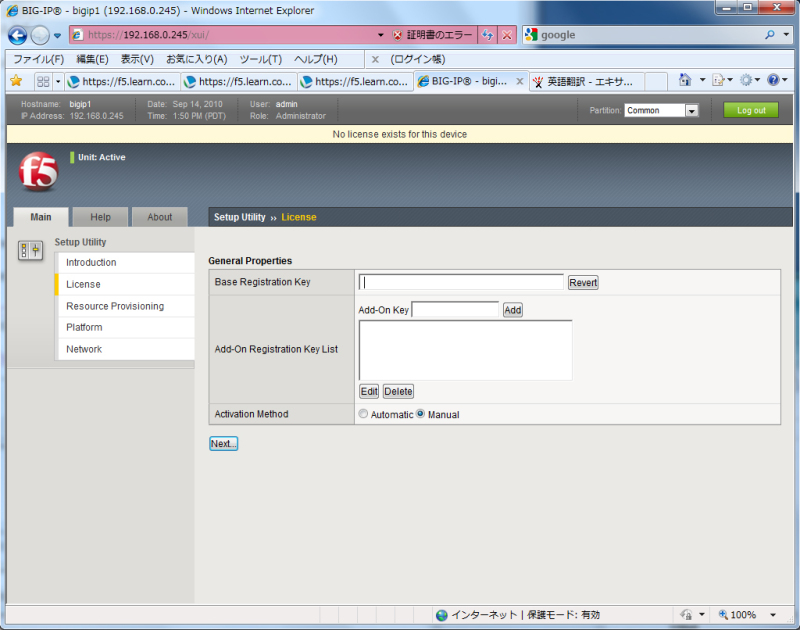Click the browser Home icon
This screenshot has width=800, height=630.
pyautogui.click(x=685, y=80)
